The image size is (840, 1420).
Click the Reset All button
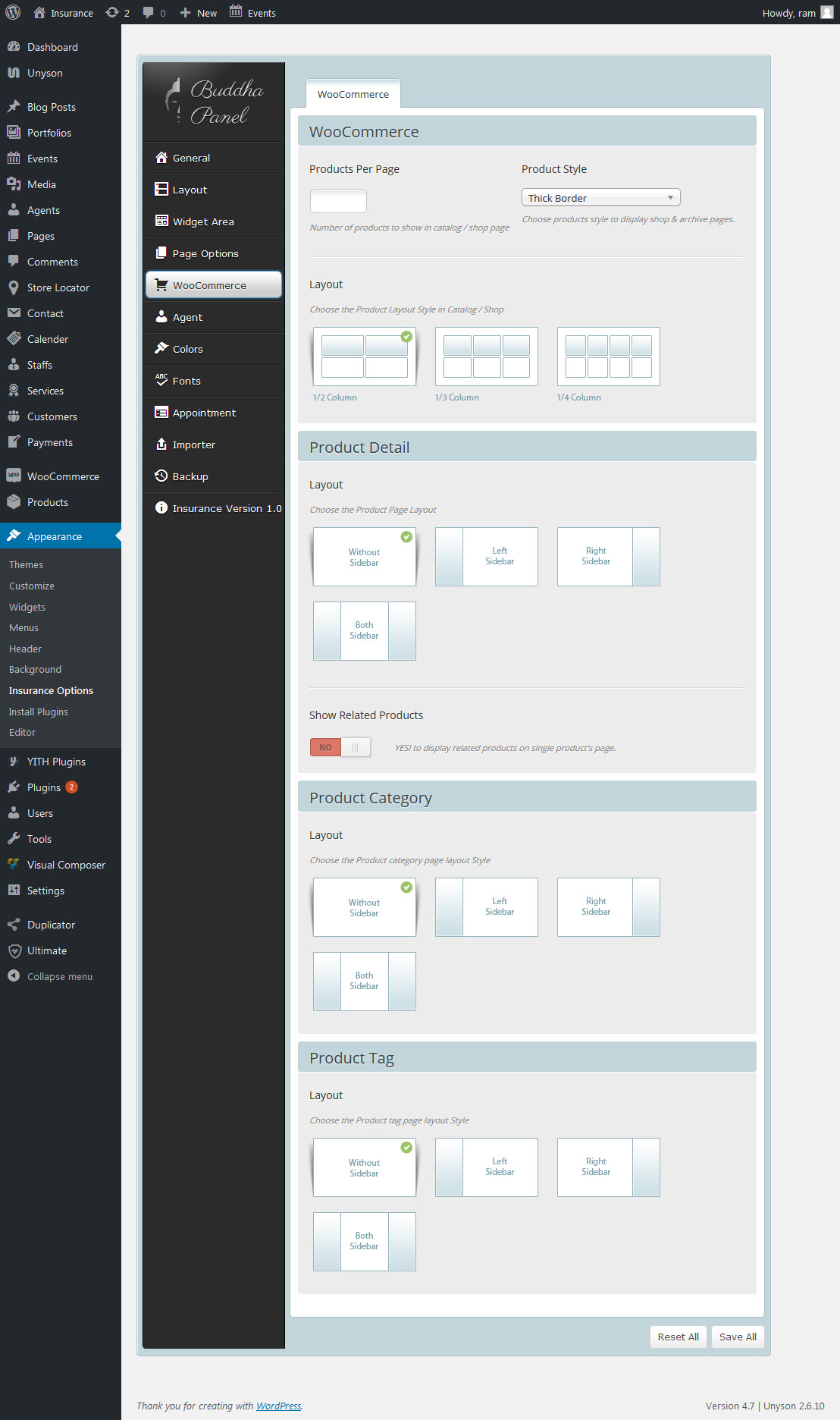click(x=679, y=1337)
